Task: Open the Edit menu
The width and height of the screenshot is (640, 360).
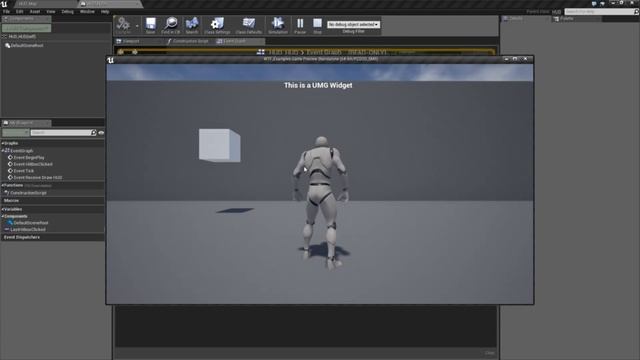Action: [x=20, y=11]
